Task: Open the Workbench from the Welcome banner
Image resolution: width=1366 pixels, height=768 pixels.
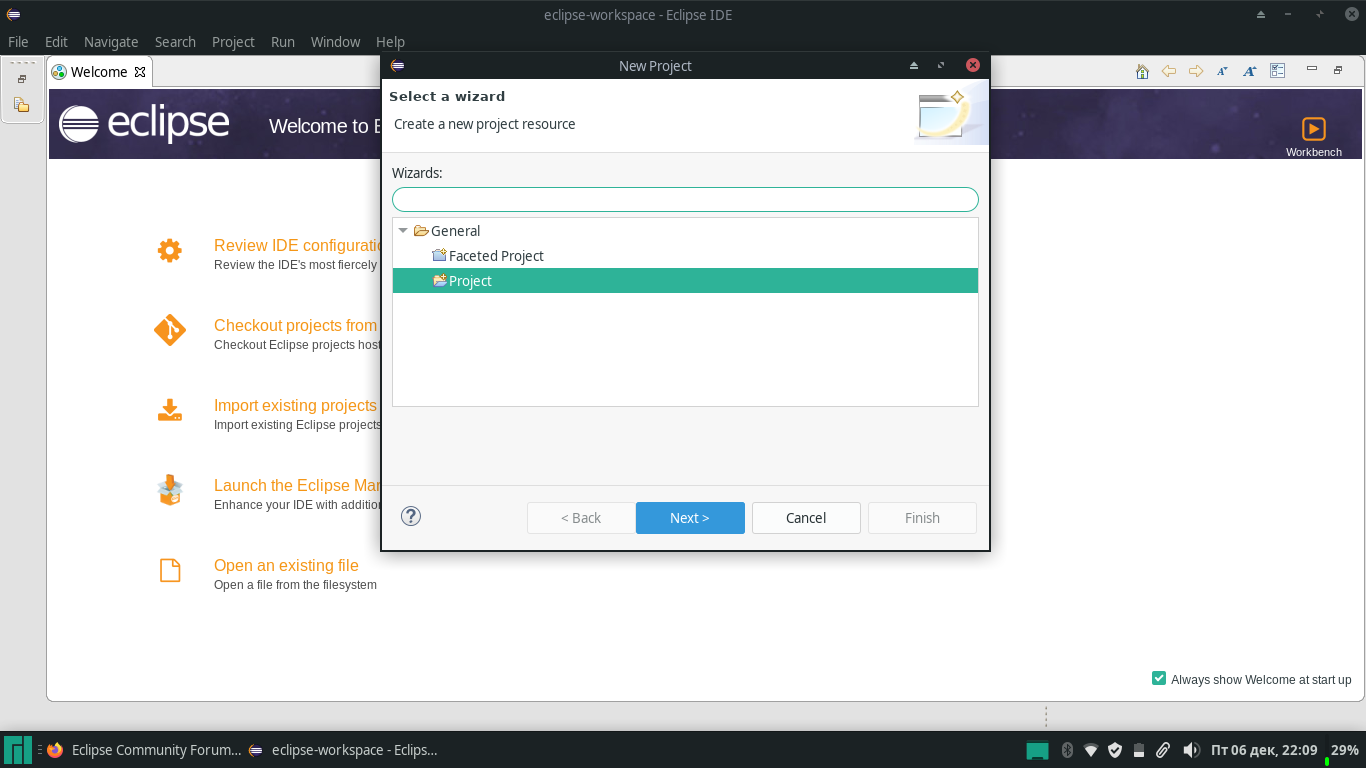Action: coord(1313,136)
